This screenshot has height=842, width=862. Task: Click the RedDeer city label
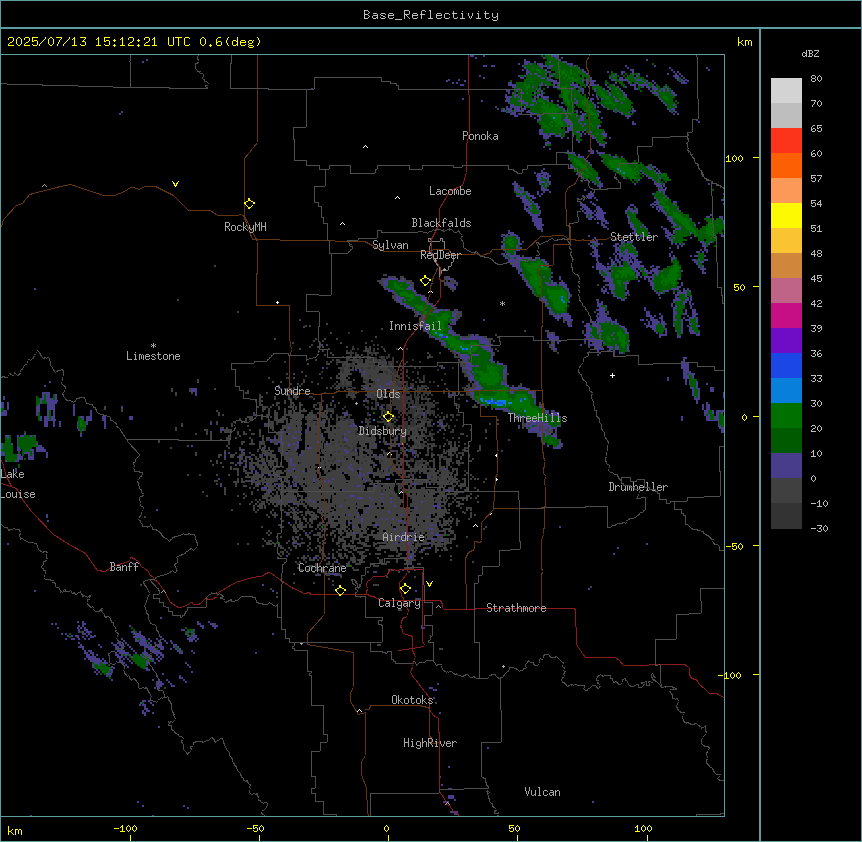(440, 255)
